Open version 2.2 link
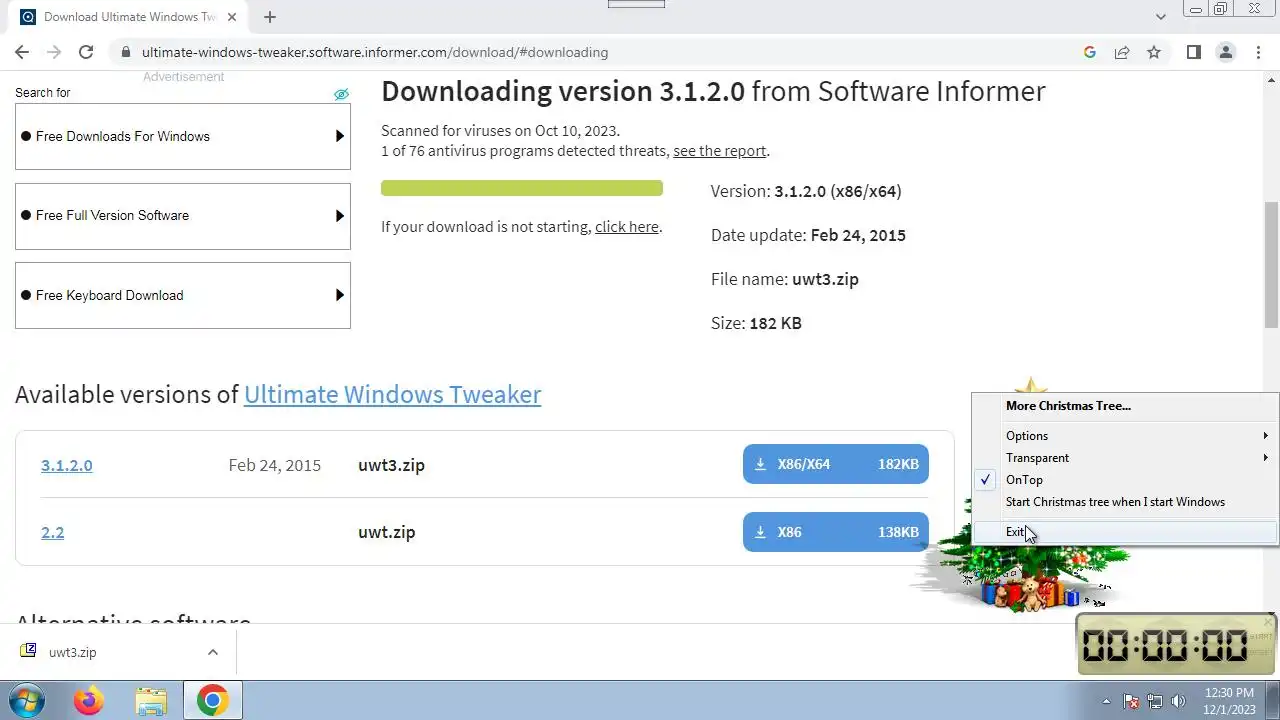The image size is (1280, 720). (52, 532)
